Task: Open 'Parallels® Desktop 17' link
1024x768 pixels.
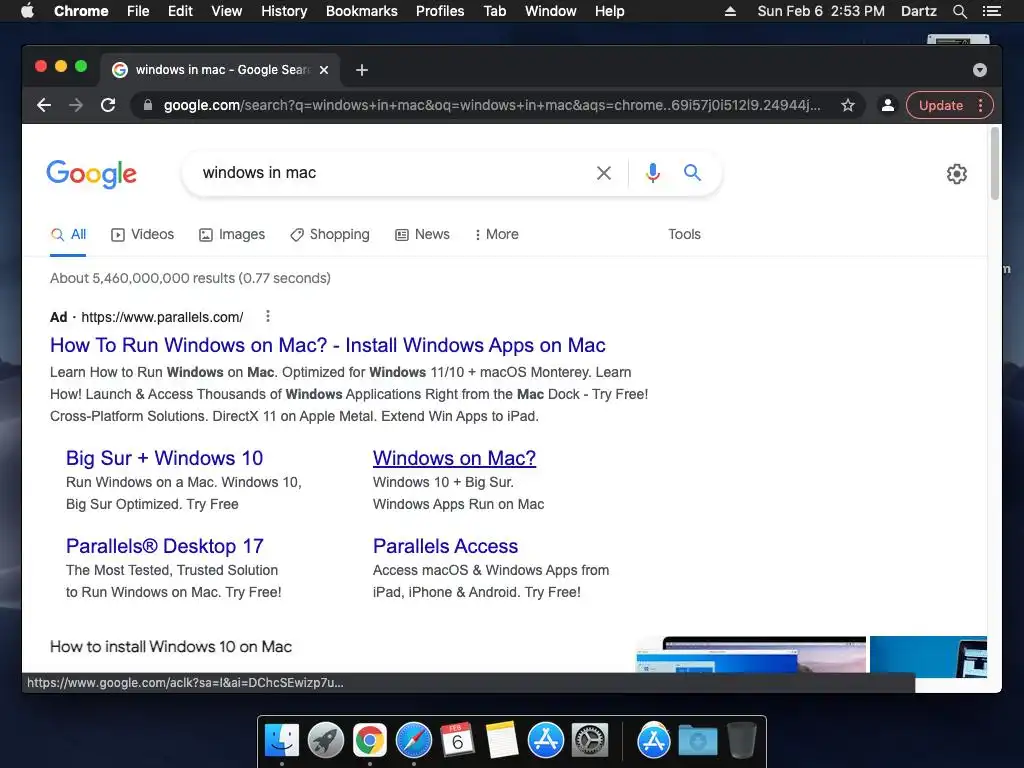Action: (165, 546)
